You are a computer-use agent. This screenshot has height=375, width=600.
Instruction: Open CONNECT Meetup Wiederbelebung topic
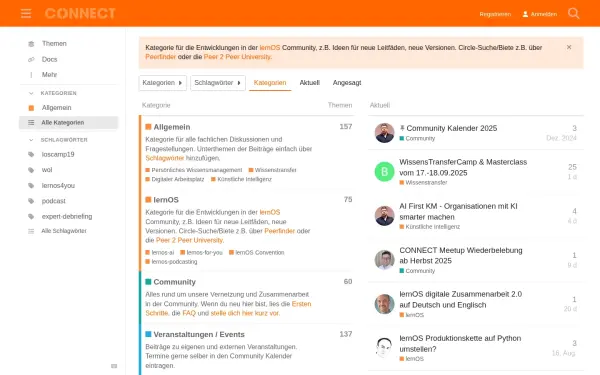coord(461,256)
